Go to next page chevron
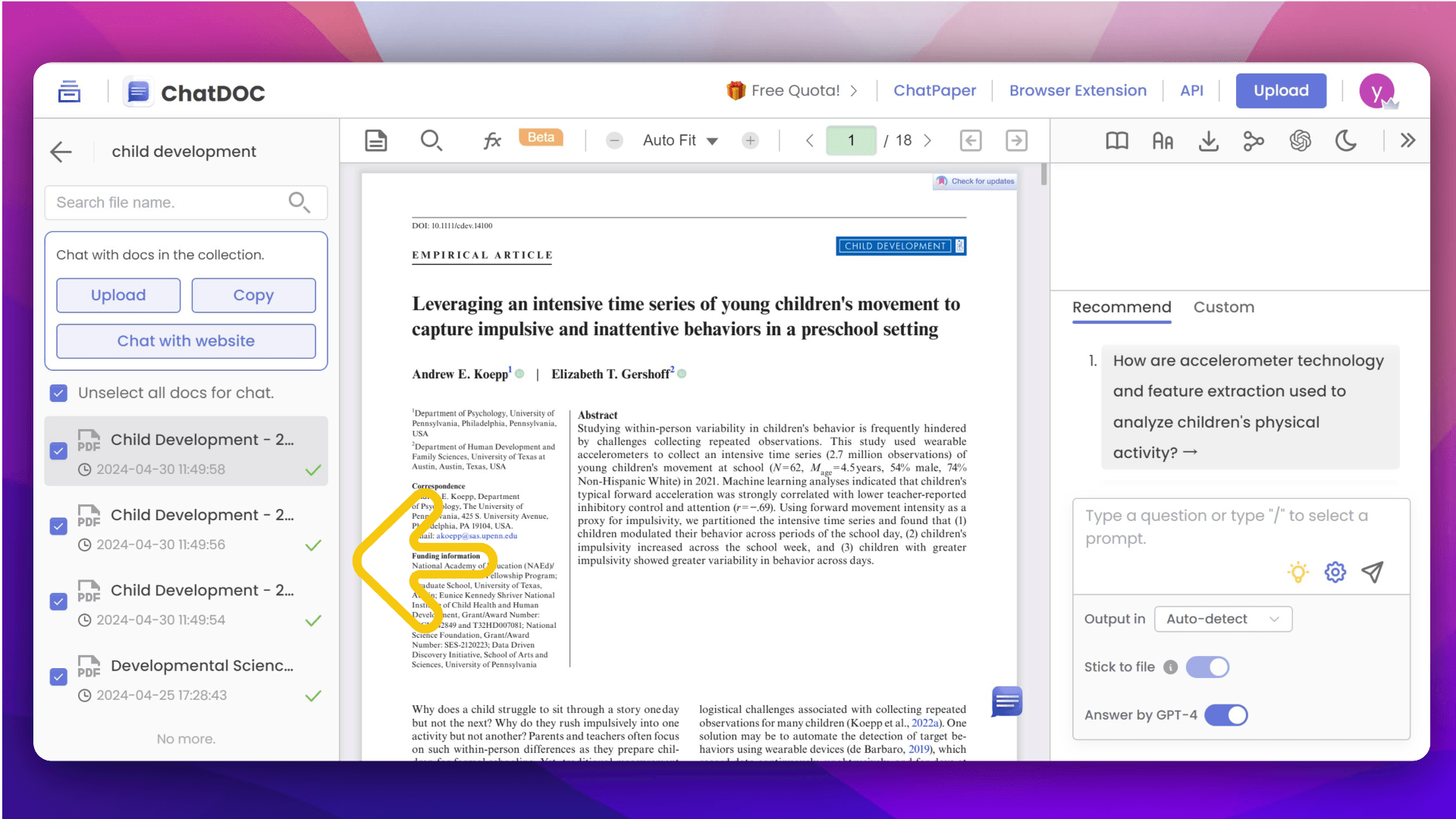1456x819 pixels. coord(927,140)
